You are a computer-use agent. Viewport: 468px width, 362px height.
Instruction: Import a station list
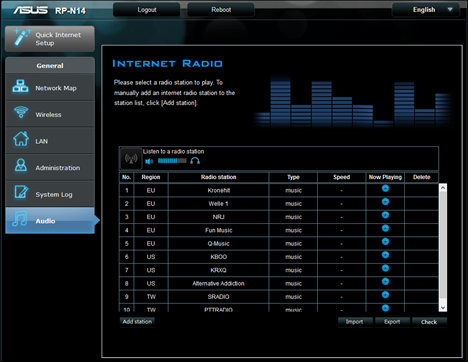click(x=355, y=322)
